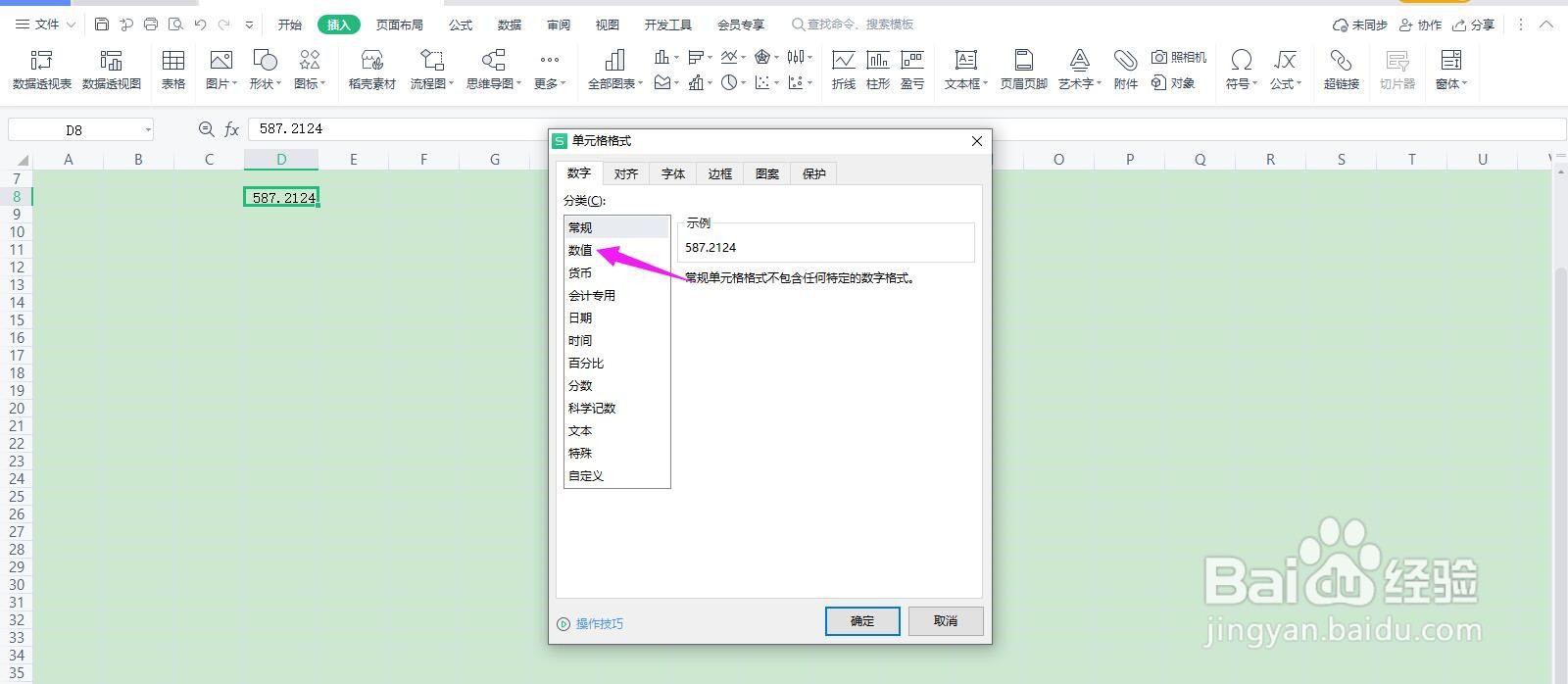Open the pie chart dropdown in ribbon
Screen dimensions: 1568x684
733,83
